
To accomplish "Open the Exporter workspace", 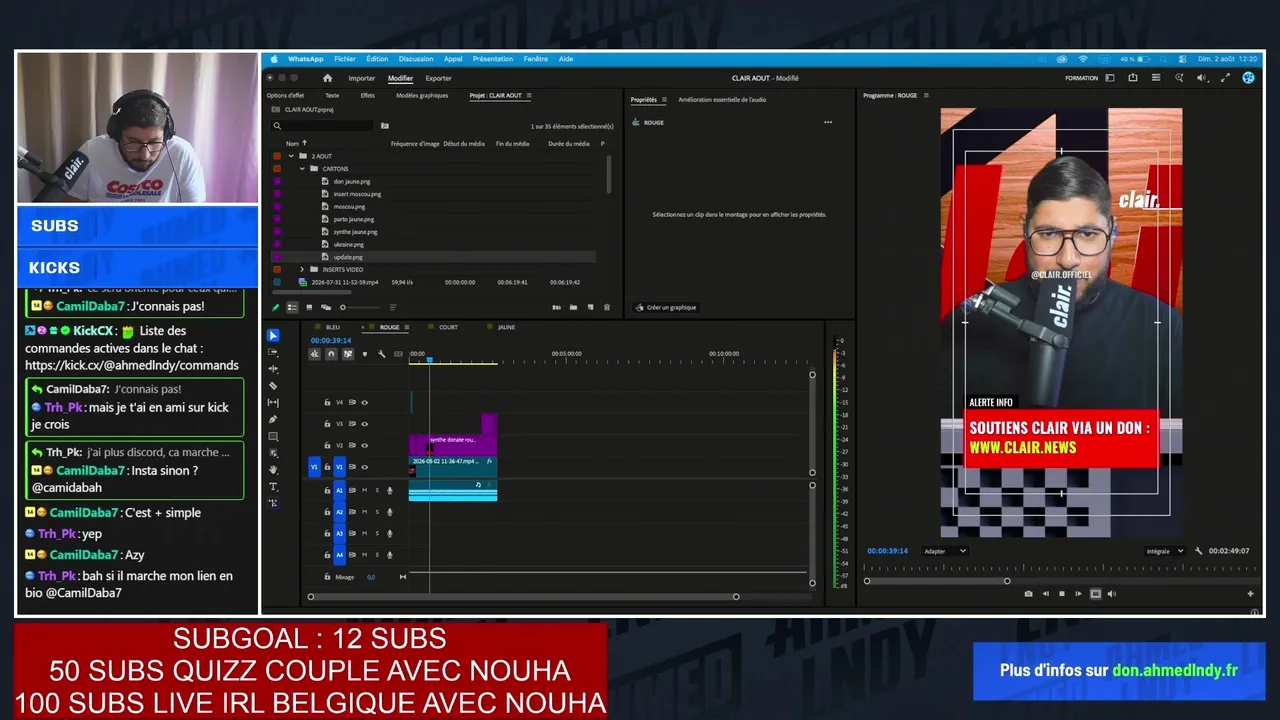I will [438, 78].
